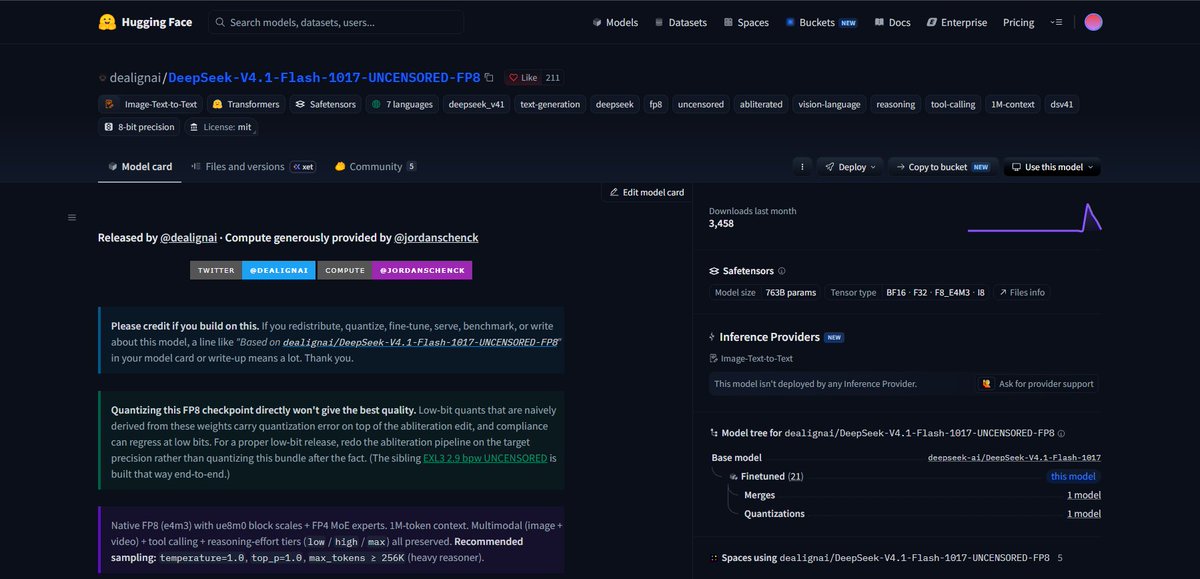Viewport: 1200px width, 579px height.
Task: Switch to the Model card tab
Action: tap(140, 167)
